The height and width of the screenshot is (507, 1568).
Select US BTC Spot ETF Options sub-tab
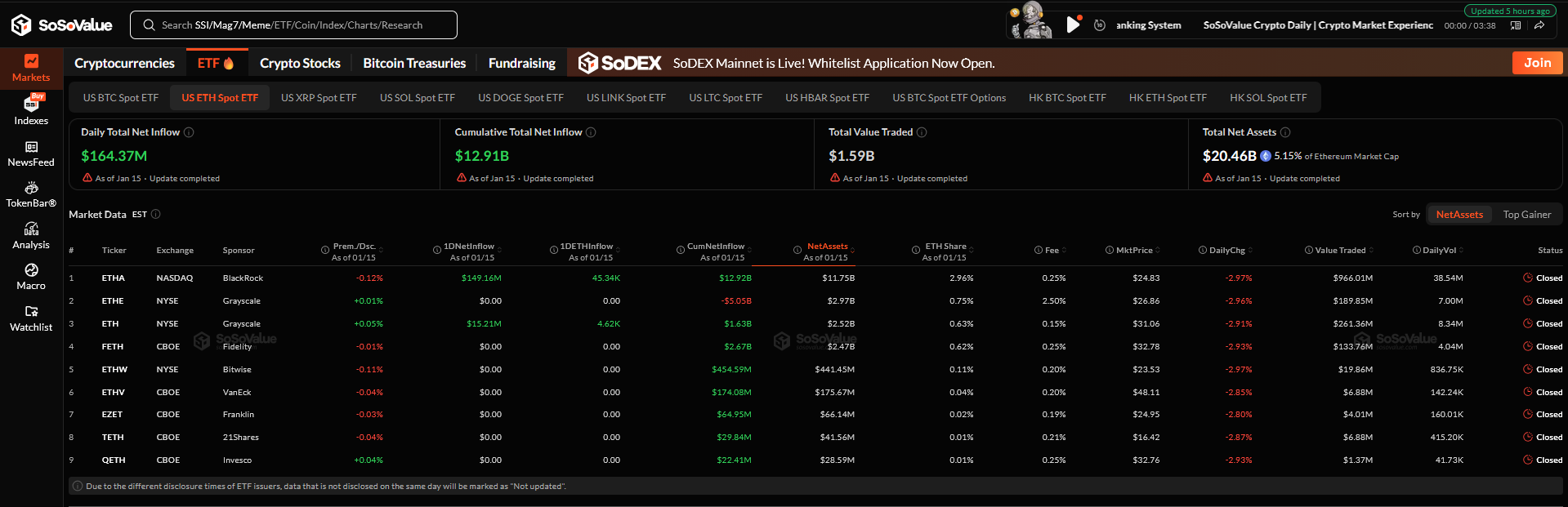(x=949, y=97)
